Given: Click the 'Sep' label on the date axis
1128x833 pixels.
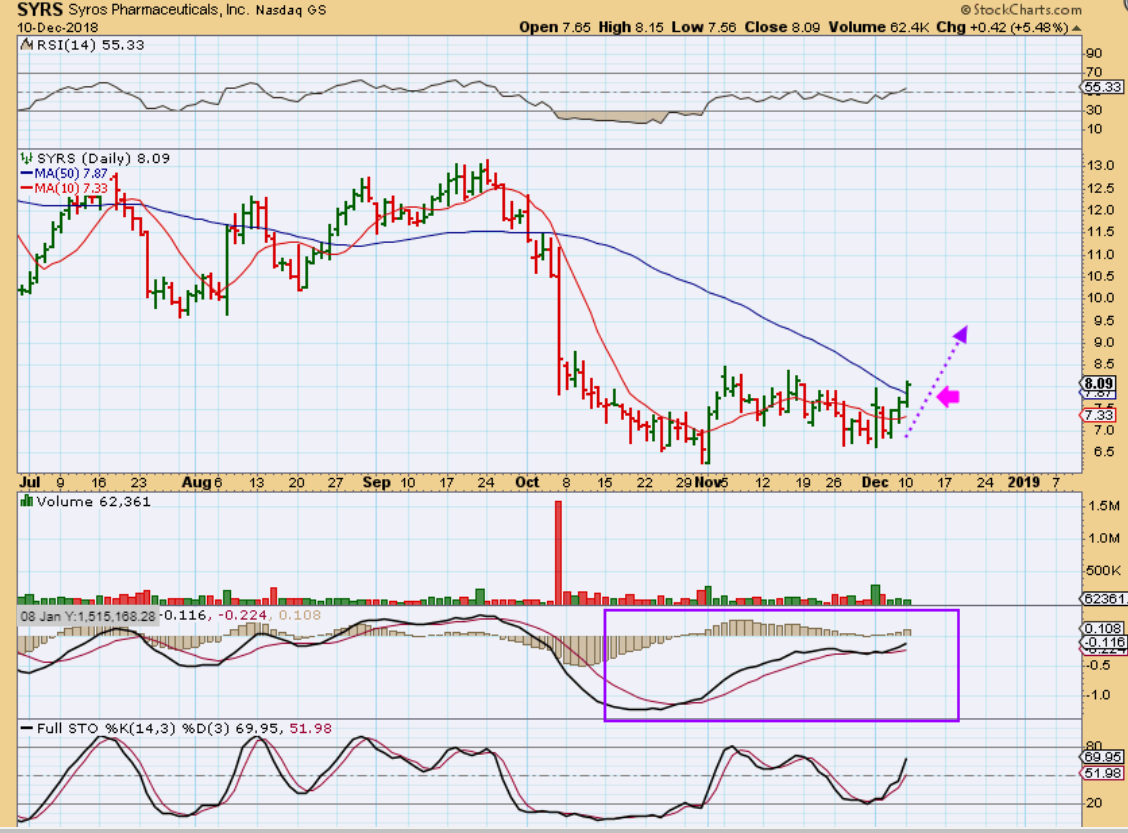Looking at the screenshot, I should tap(376, 482).
